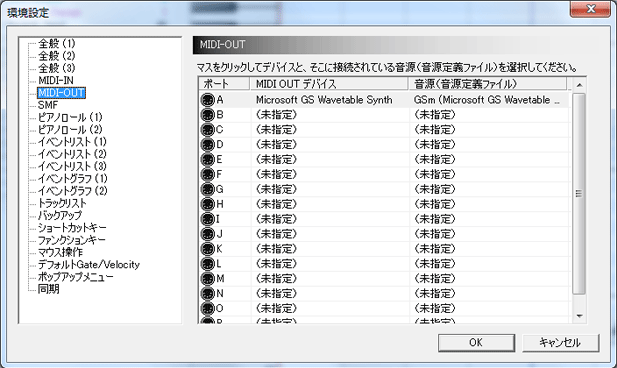Screen dimensions: 617x368
Task: Click the MIDI port icon for port I
Action: (207, 219)
